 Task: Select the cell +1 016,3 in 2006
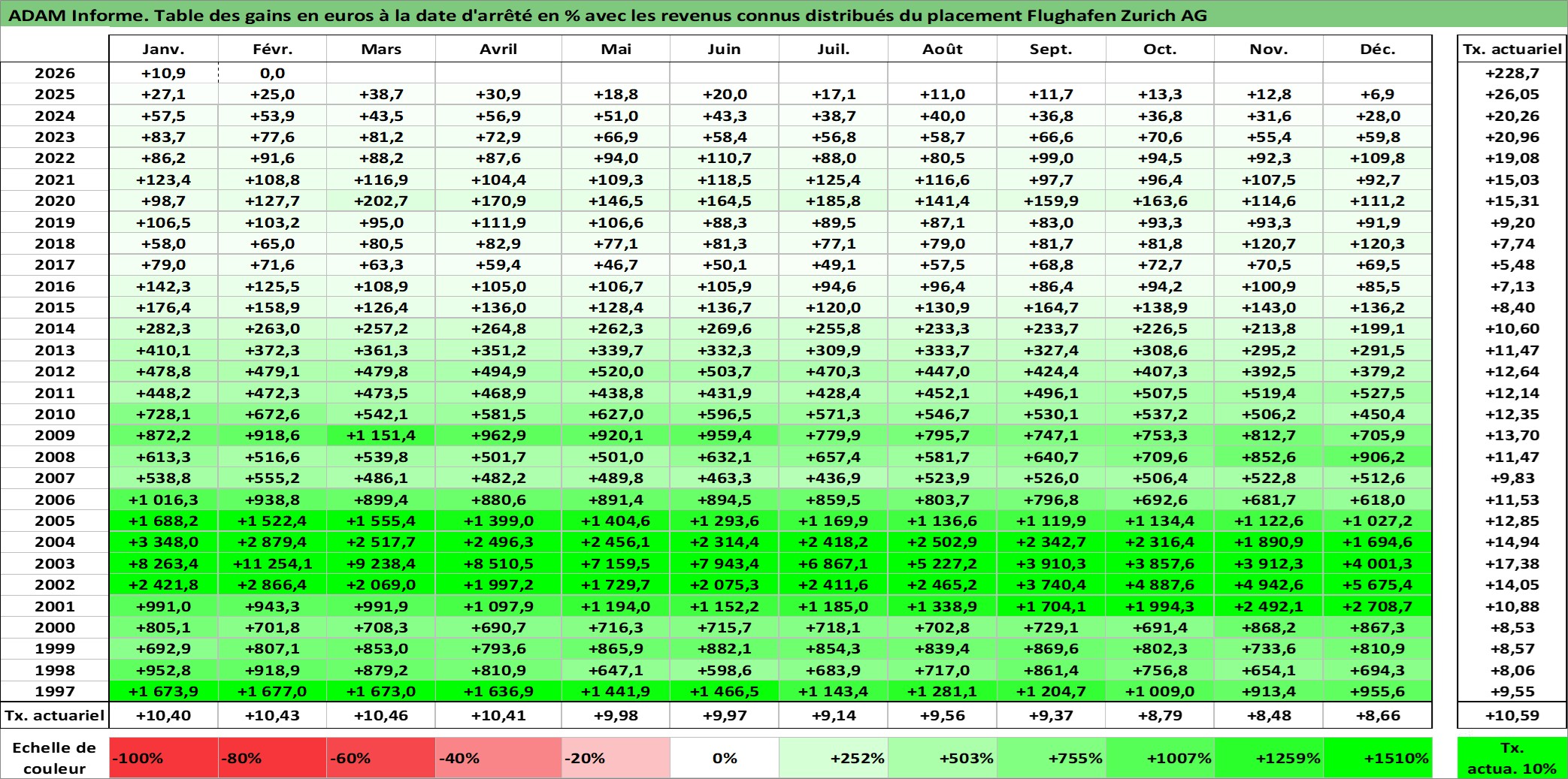tap(163, 500)
